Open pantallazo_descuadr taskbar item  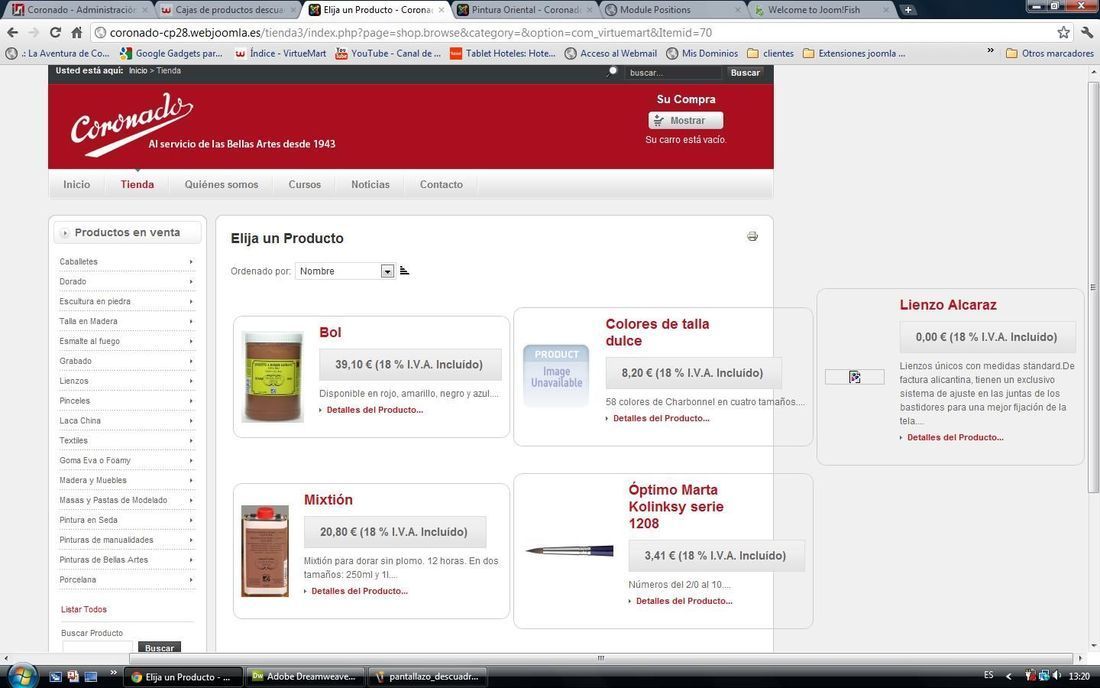point(427,677)
